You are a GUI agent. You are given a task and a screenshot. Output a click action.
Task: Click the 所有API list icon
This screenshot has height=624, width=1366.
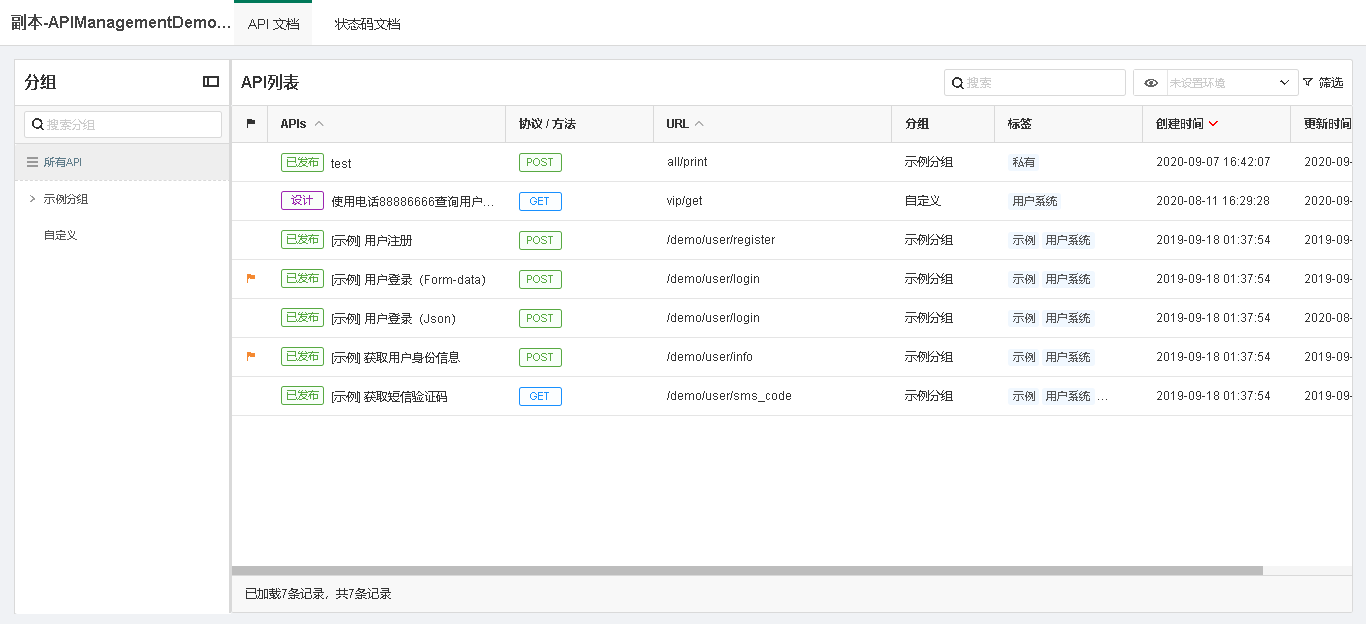pos(33,162)
